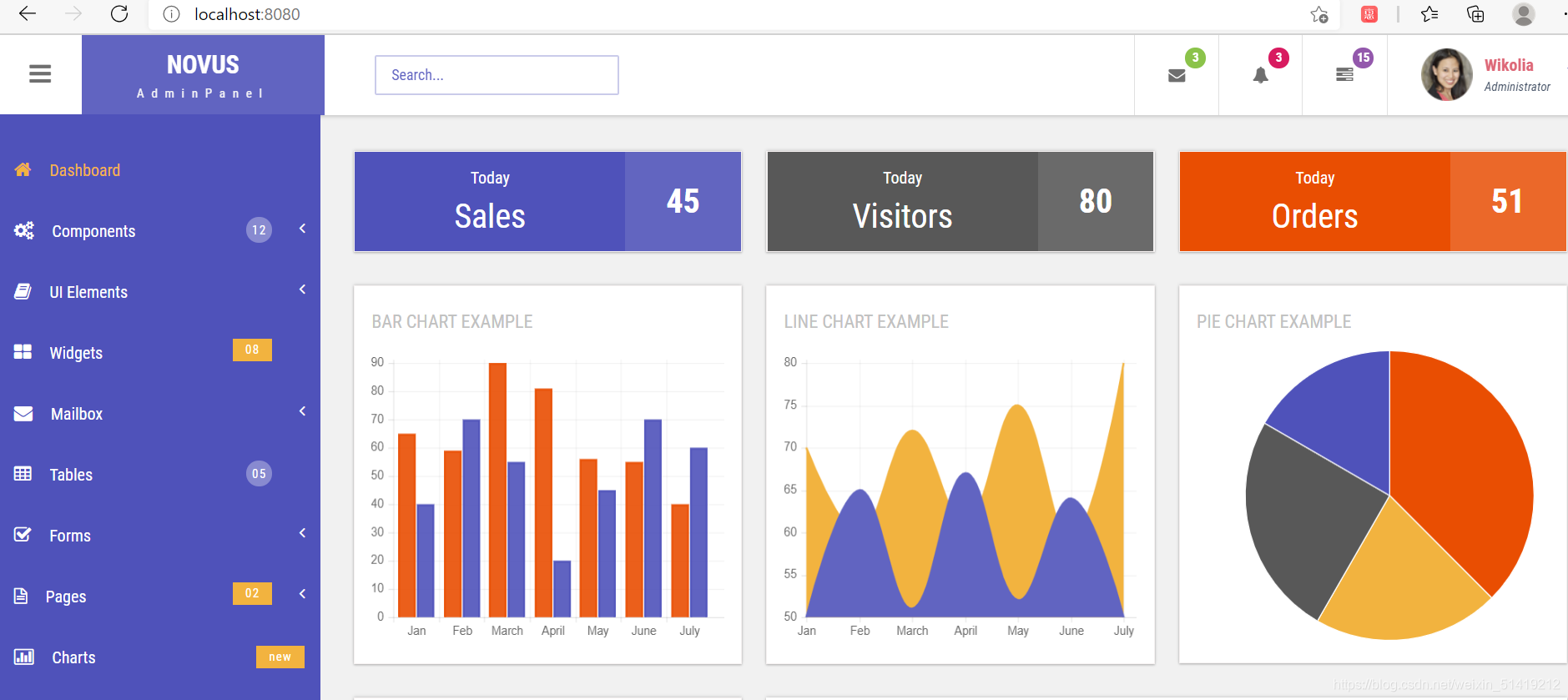Expand the UI Elements submenu chevron
Viewport: 1568px width, 700px height.
[302, 290]
